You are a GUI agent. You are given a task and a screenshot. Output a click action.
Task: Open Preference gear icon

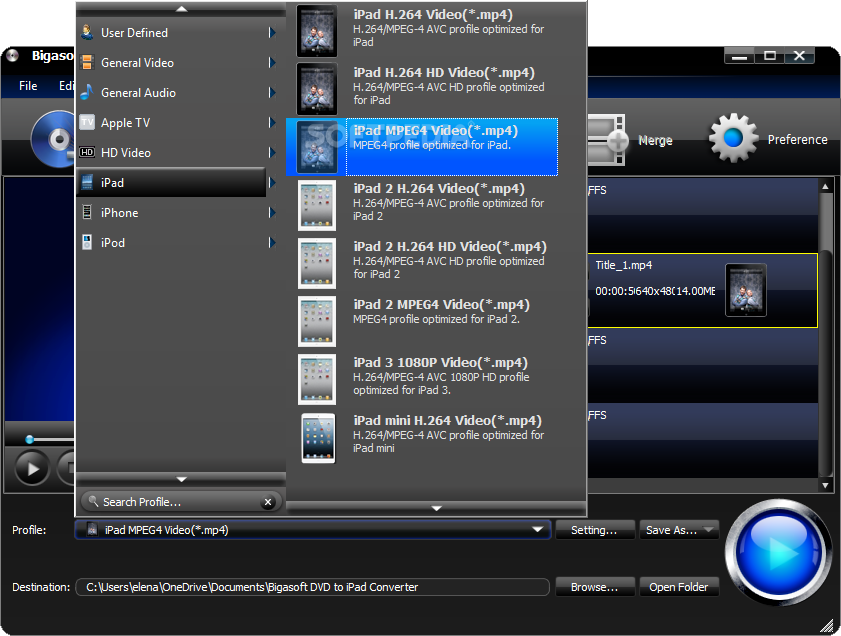(x=733, y=138)
